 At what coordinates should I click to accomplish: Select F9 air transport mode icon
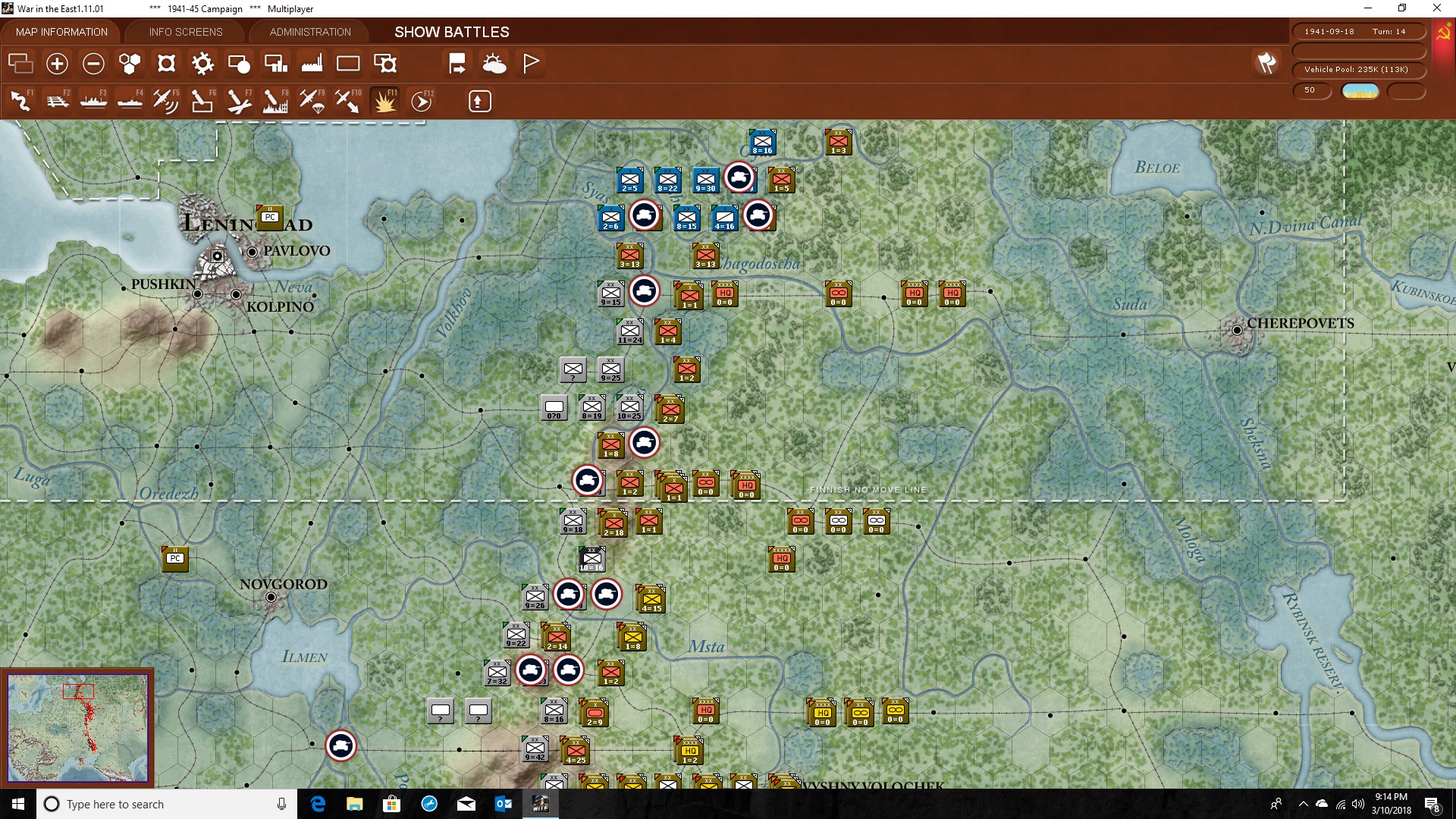point(312,101)
